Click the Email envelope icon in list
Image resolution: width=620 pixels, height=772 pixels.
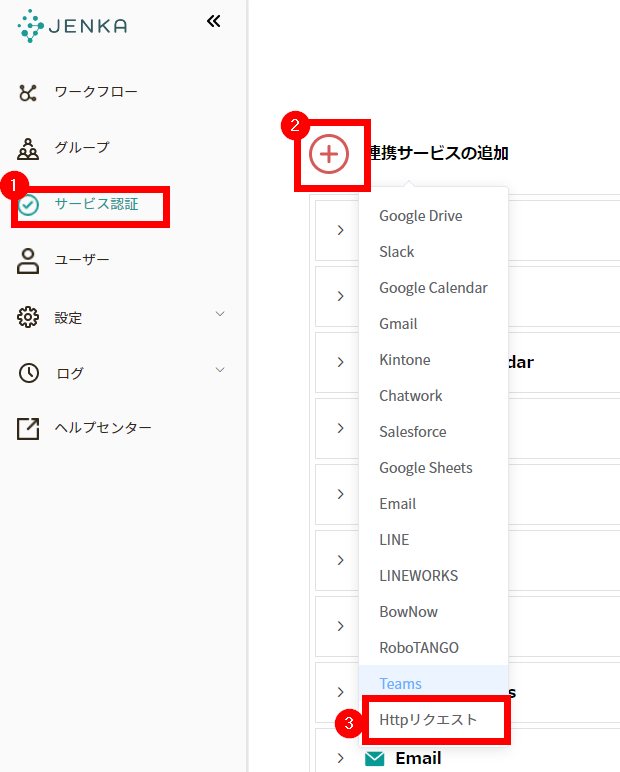(375, 759)
